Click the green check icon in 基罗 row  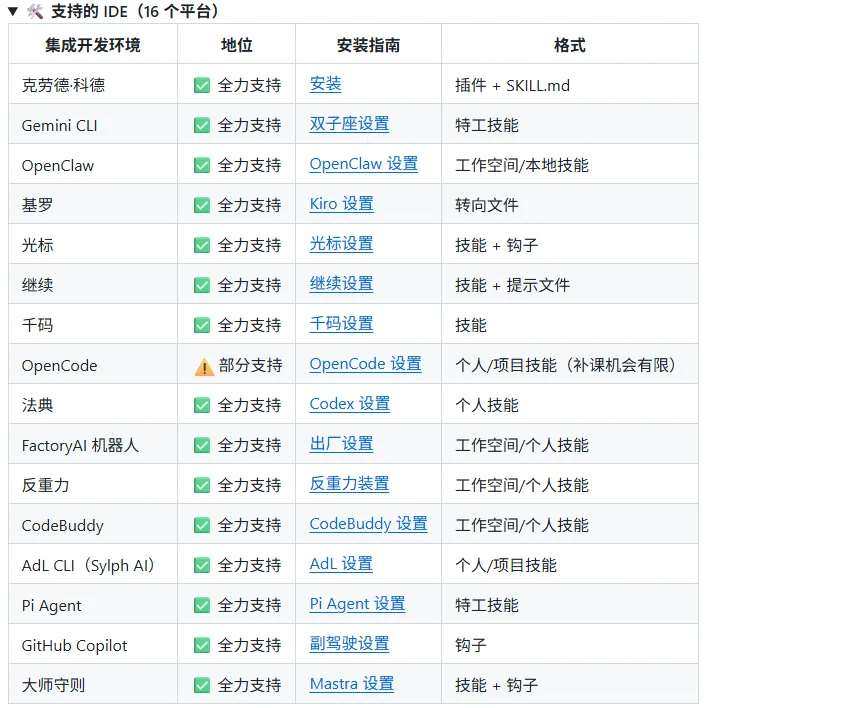coord(202,205)
